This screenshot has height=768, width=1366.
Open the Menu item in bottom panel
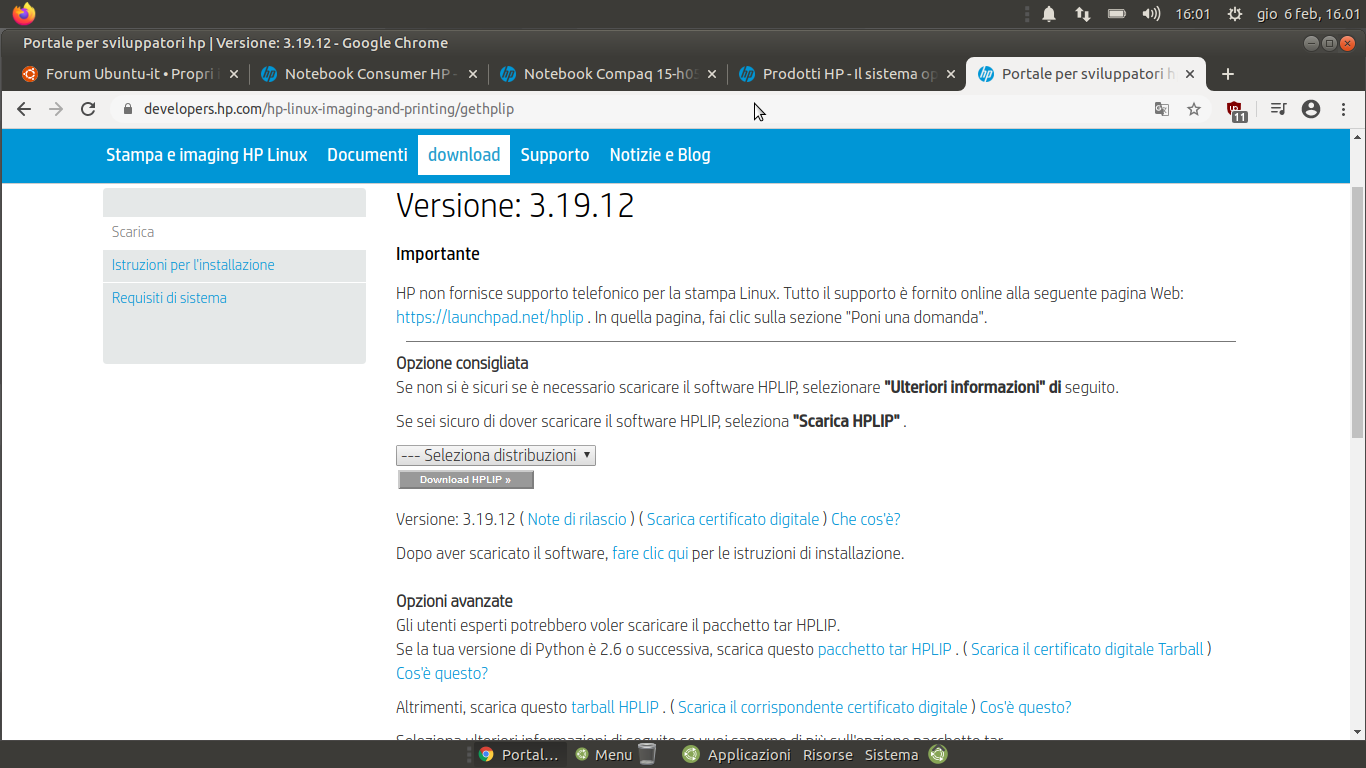coord(603,755)
